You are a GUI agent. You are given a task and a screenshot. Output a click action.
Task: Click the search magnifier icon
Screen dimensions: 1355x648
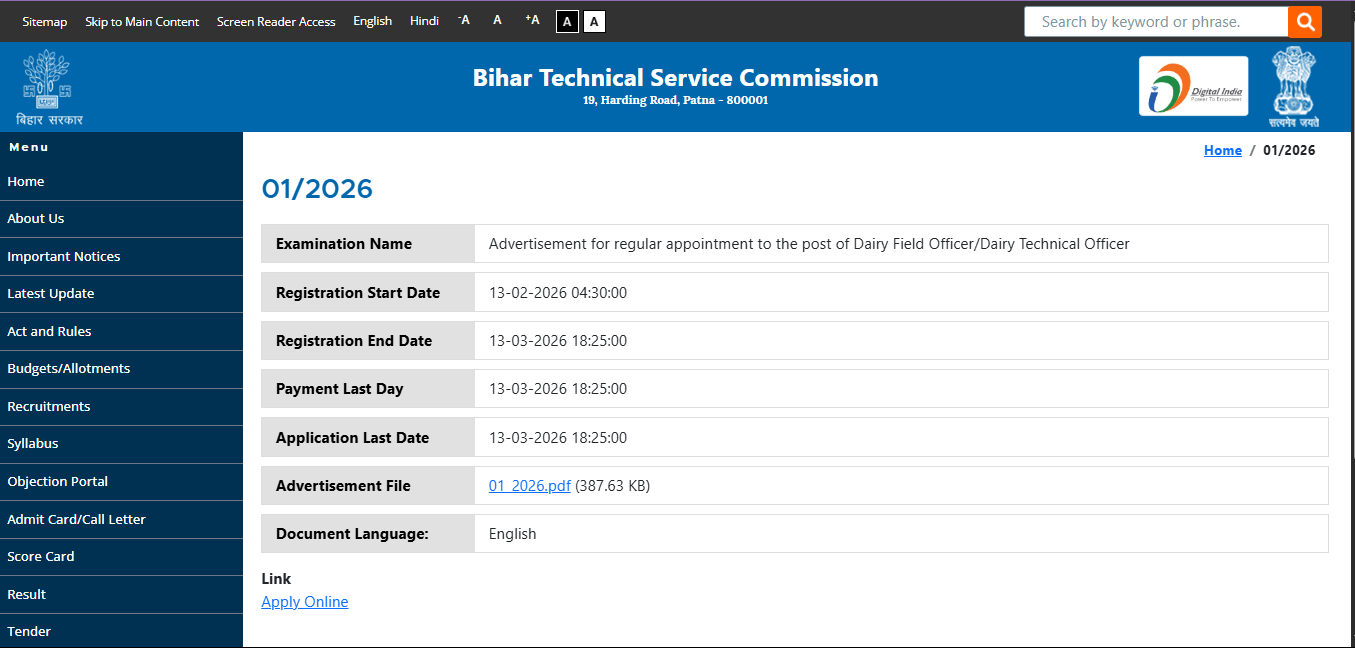coord(1305,21)
